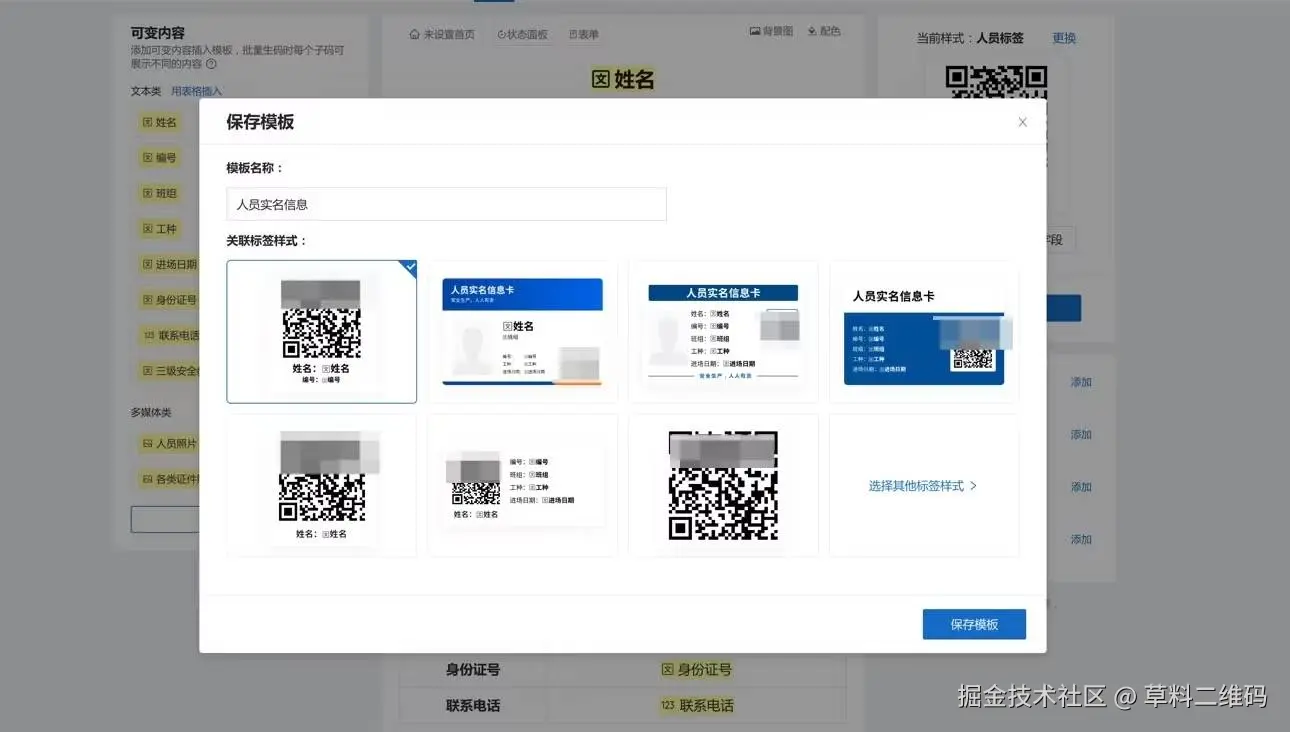Insert the 各类证件 multimedia tag
Image resolution: width=1290 pixels, height=732 pixels.
point(168,479)
